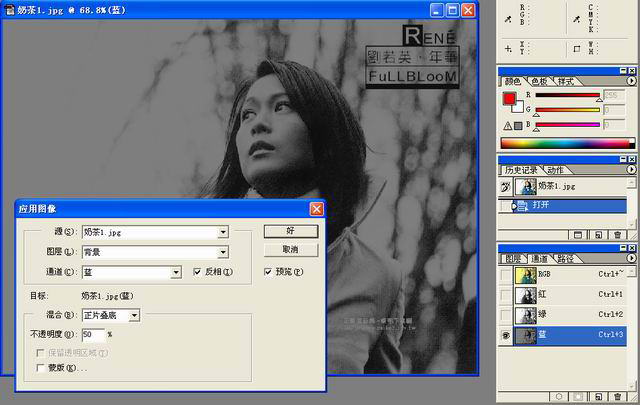Click the trash icon in History panel
640x405 pixels.
pyautogui.click(x=616, y=234)
